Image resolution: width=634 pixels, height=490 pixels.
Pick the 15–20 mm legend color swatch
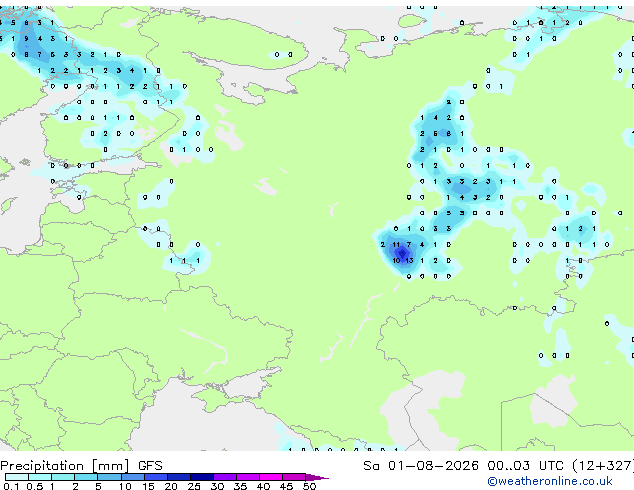[155, 477]
